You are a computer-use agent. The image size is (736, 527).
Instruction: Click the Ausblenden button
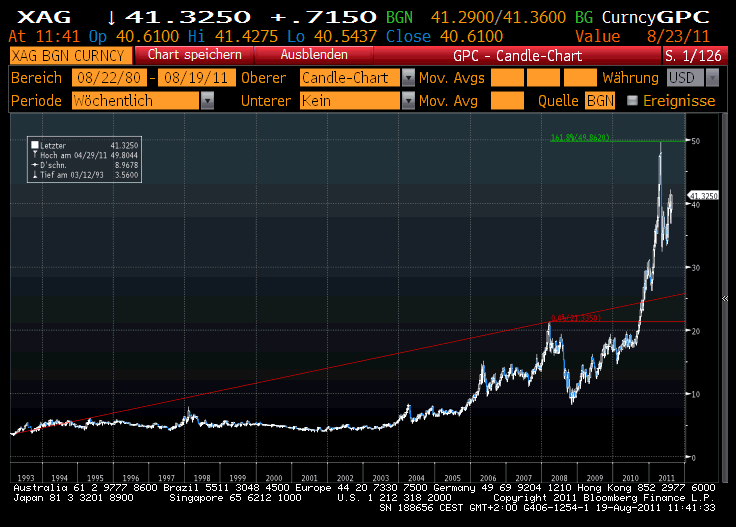(314, 55)
